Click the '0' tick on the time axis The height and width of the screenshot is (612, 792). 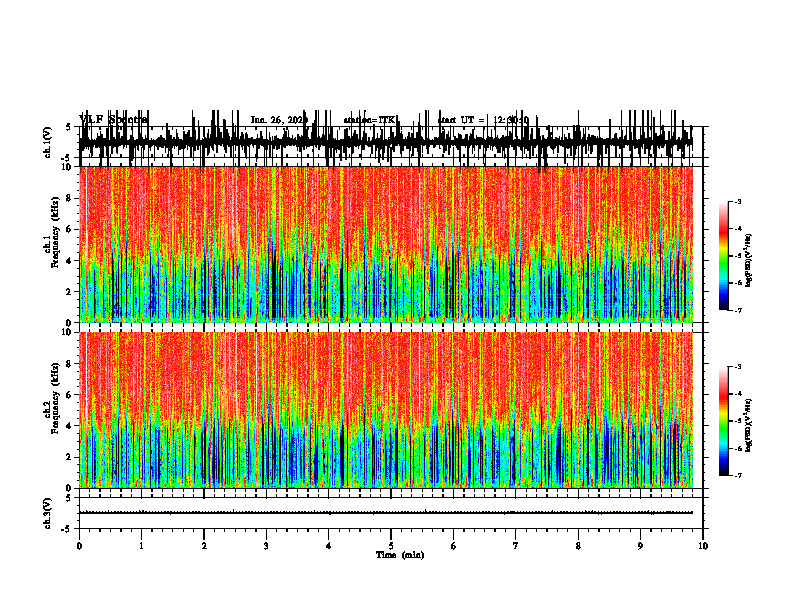pyautogui.click(x=79, y=546)
